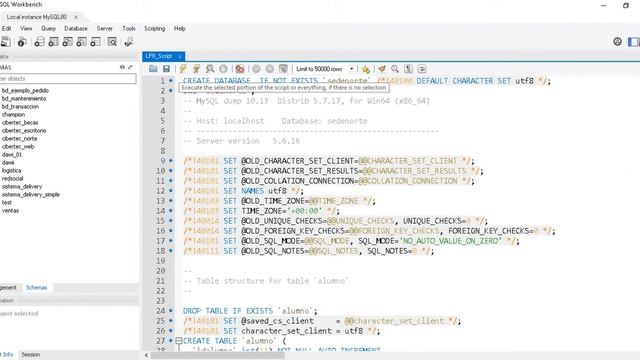Stop the running query

[x=223, y=69]
